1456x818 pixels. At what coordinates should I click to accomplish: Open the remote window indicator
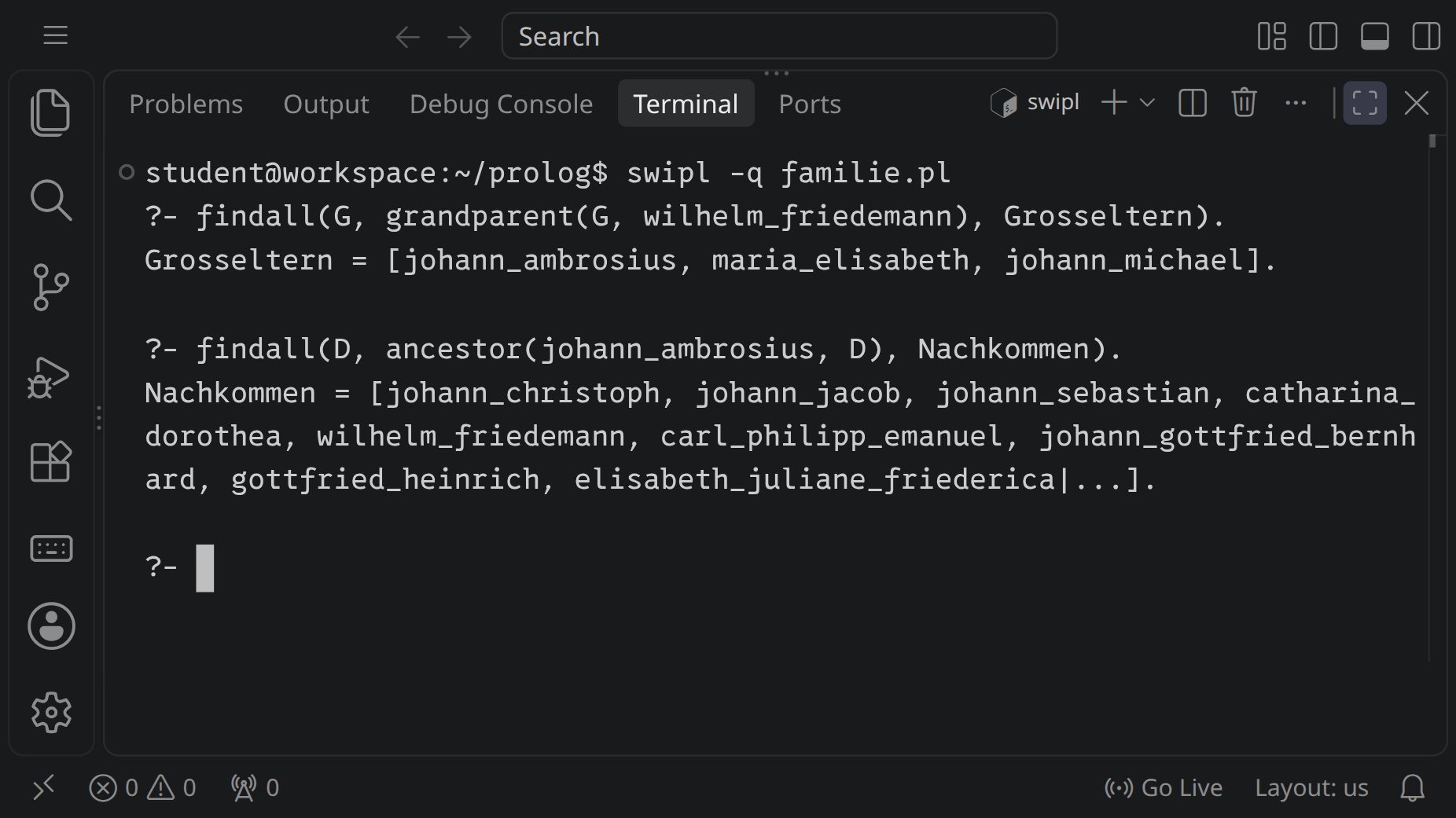pyautogui.click(x=44, y=787)
